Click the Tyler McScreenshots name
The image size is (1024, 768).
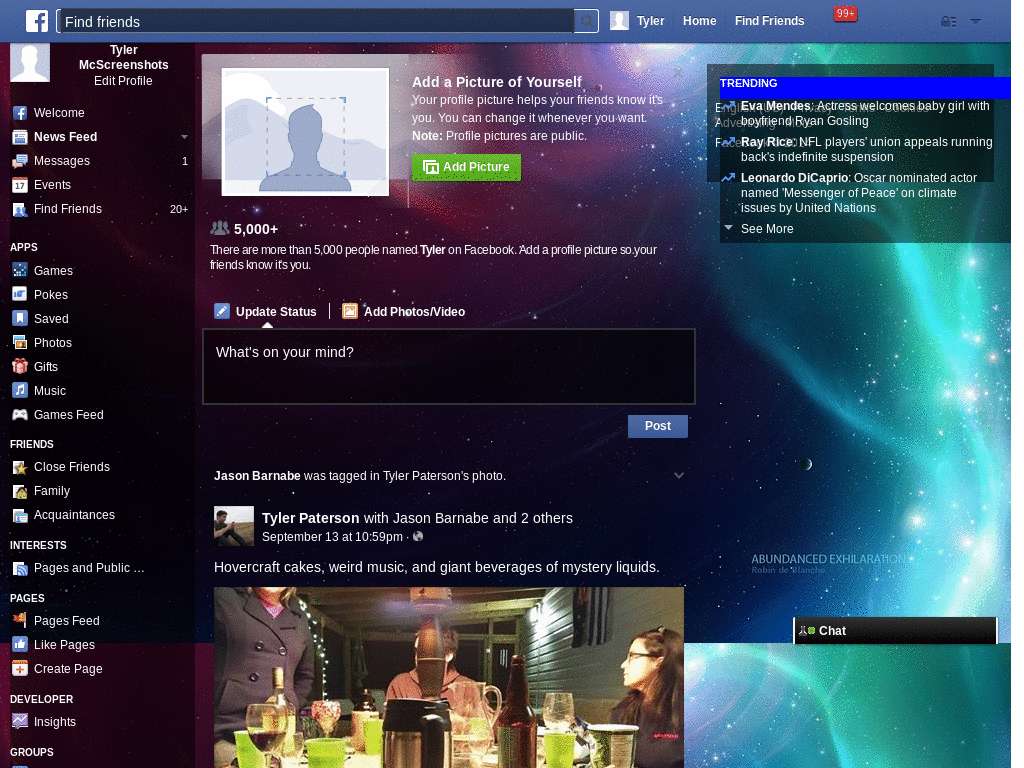click(x=123, y=57)
